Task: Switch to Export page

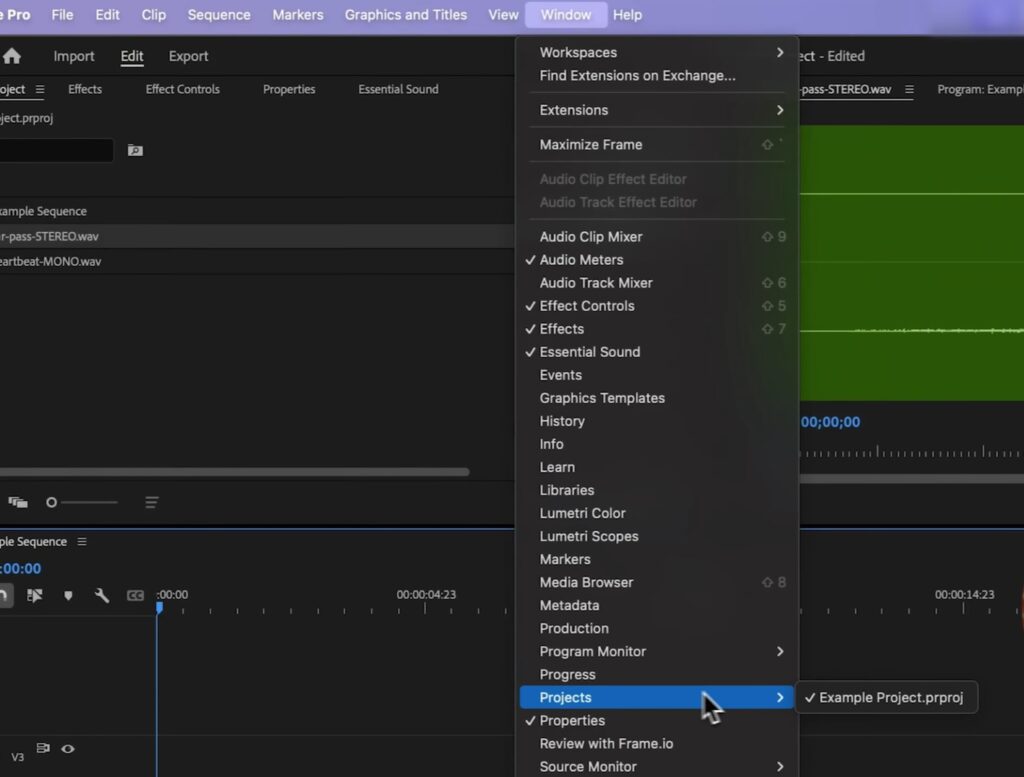Action: tap(188, 56)
